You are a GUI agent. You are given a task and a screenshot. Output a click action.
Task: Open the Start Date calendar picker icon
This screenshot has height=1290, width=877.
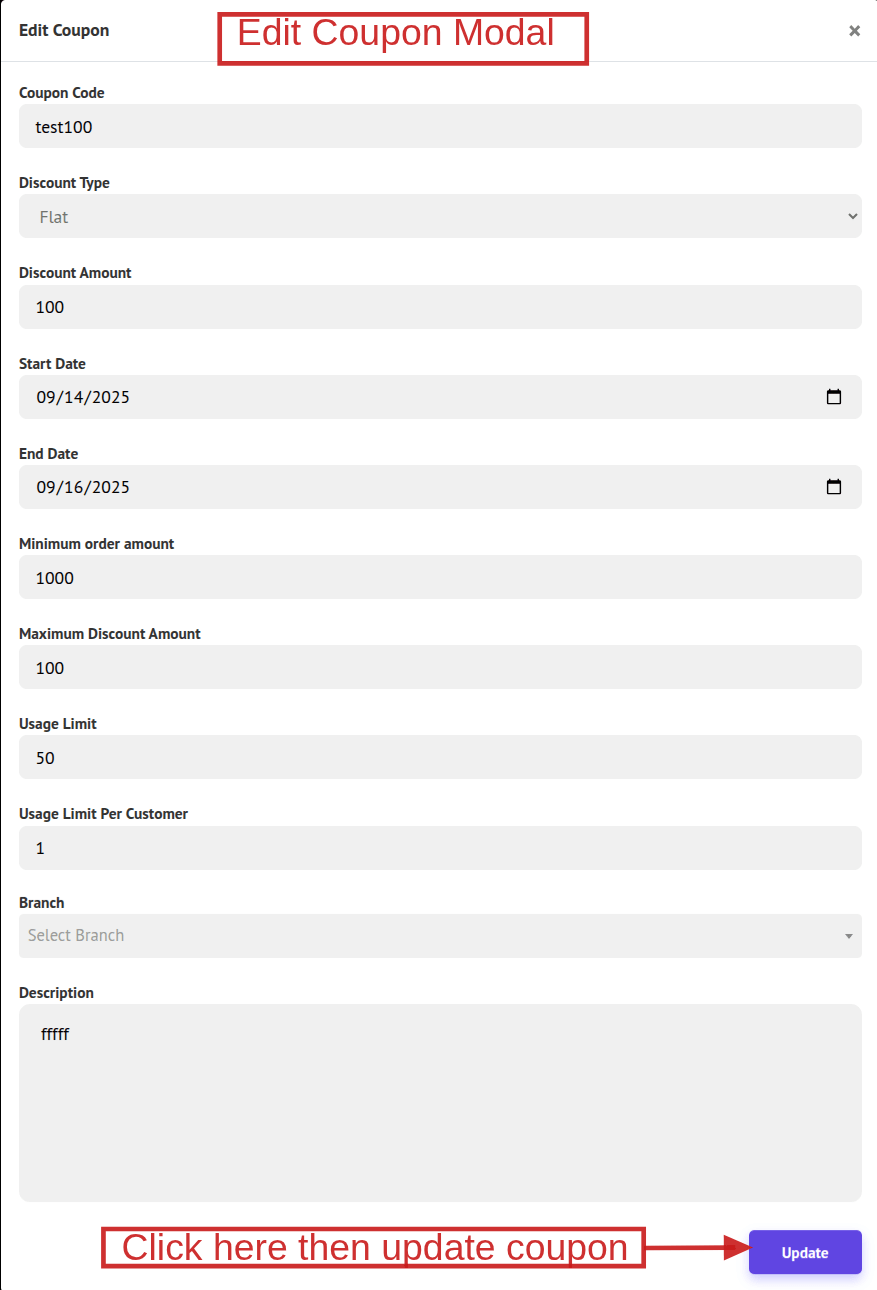tap(834, 397)
